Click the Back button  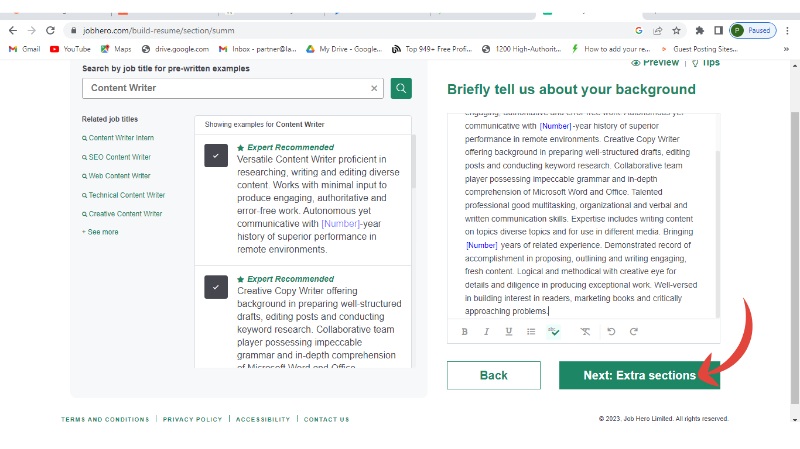click(494, 375)
